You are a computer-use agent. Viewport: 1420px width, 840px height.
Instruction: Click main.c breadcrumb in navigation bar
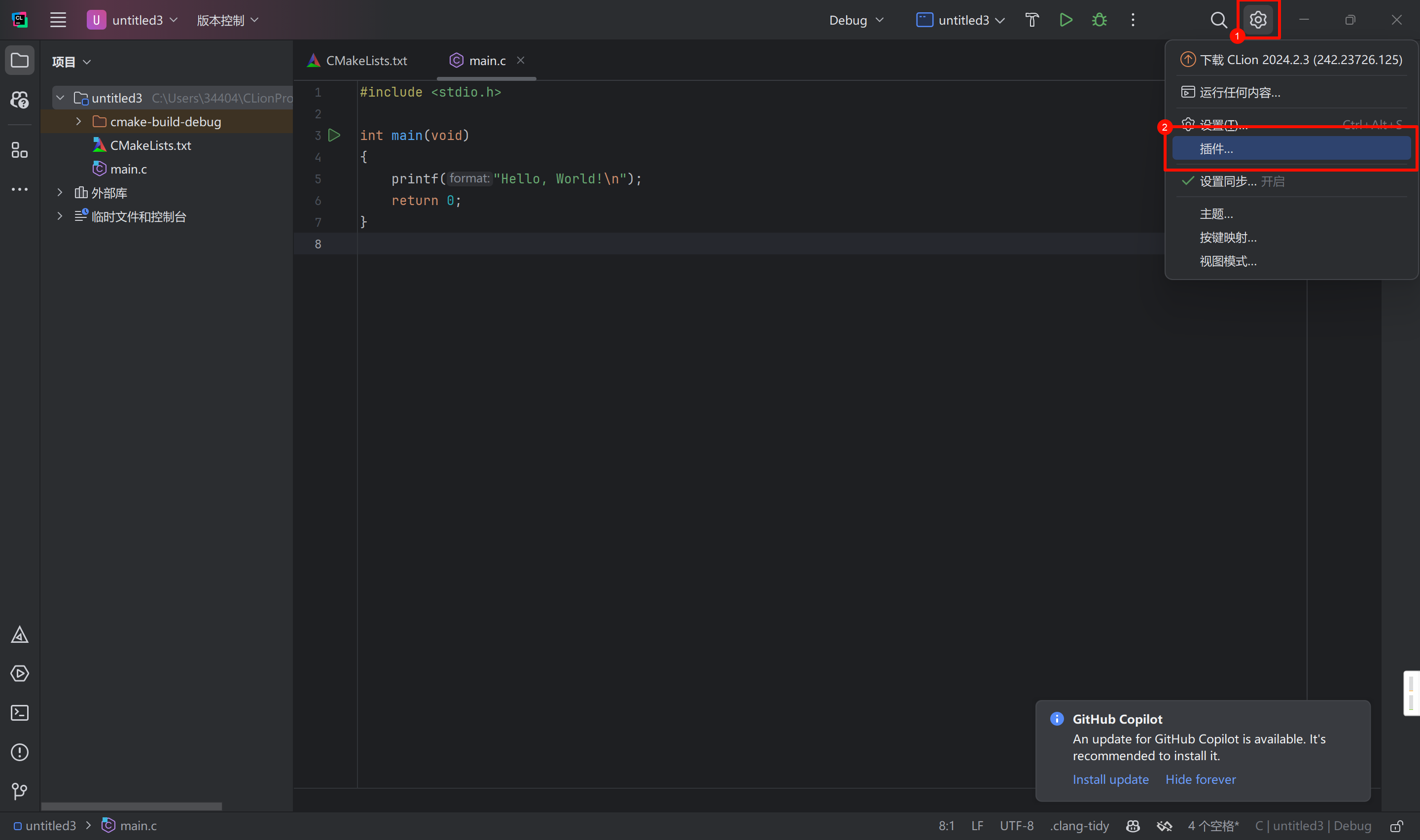(x=130, y=826)
